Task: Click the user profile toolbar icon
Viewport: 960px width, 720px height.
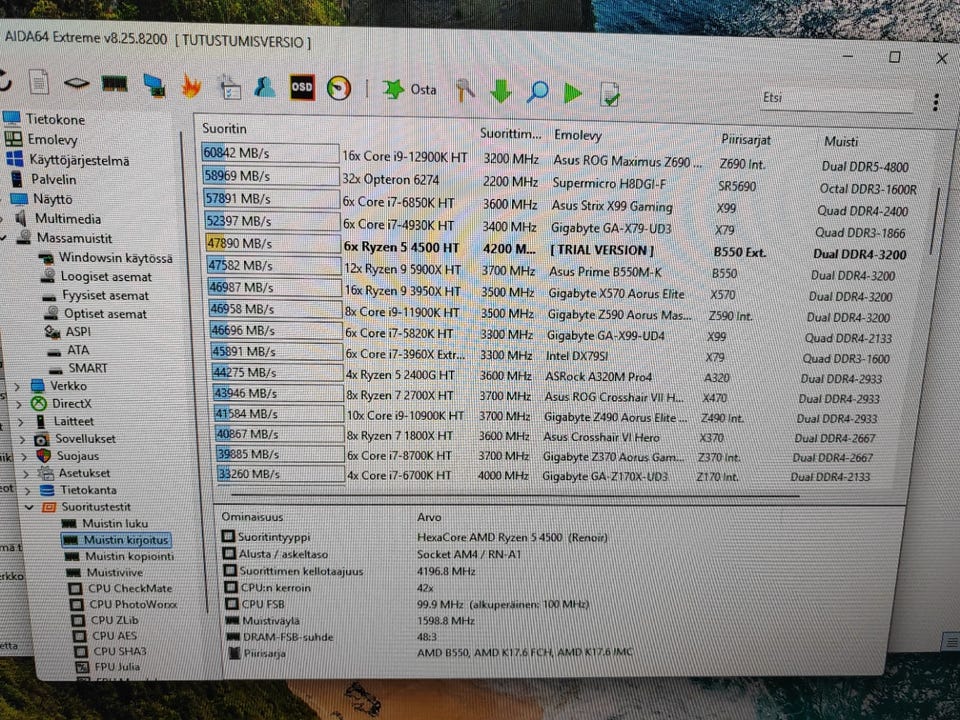Action: (x=264, y=87)
